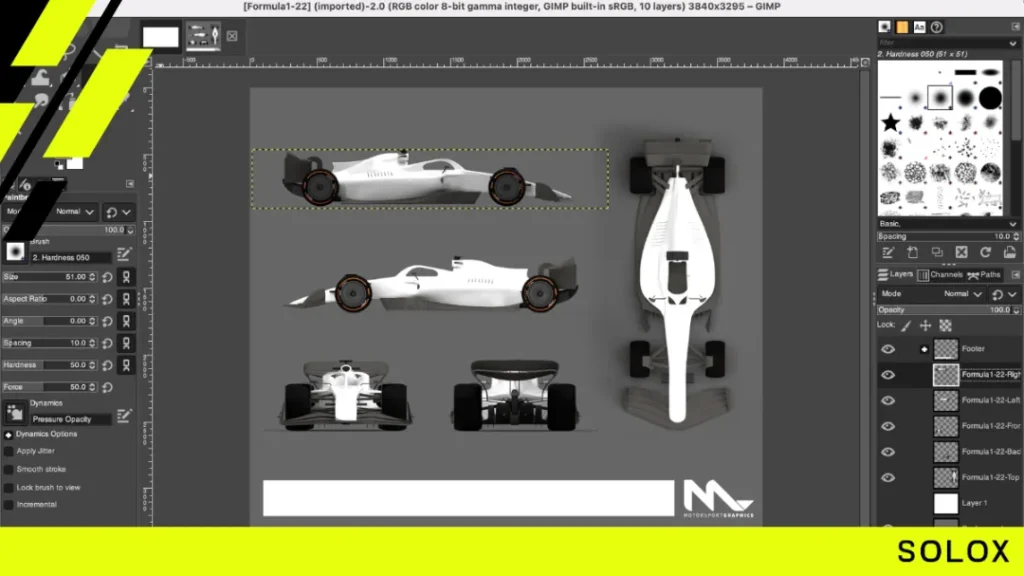Click the edit brush icon below brush grid
This screenshot has height=576, width=1024.
click(x=888, y=252)
